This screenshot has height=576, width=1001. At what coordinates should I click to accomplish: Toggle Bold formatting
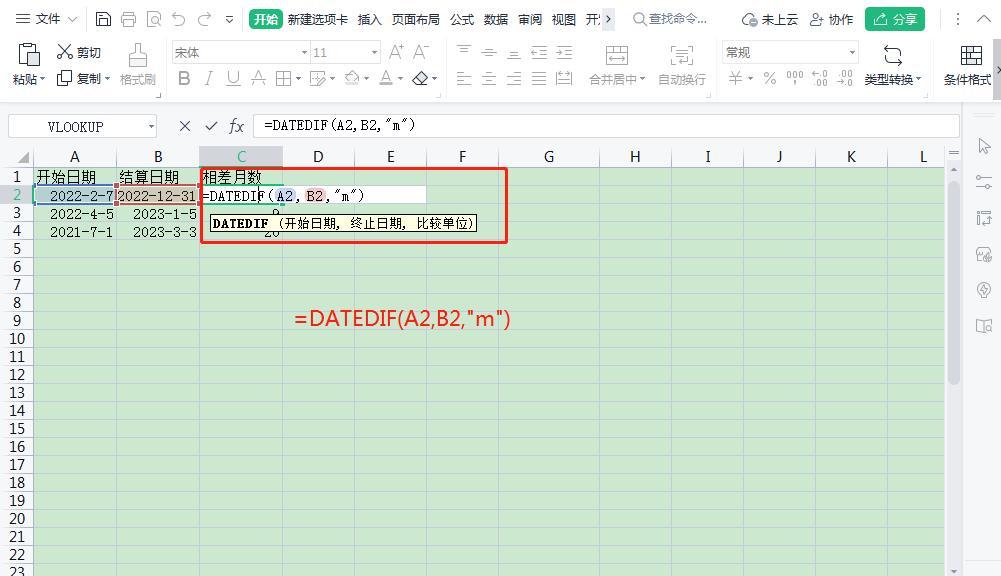(x=184, y=79)
